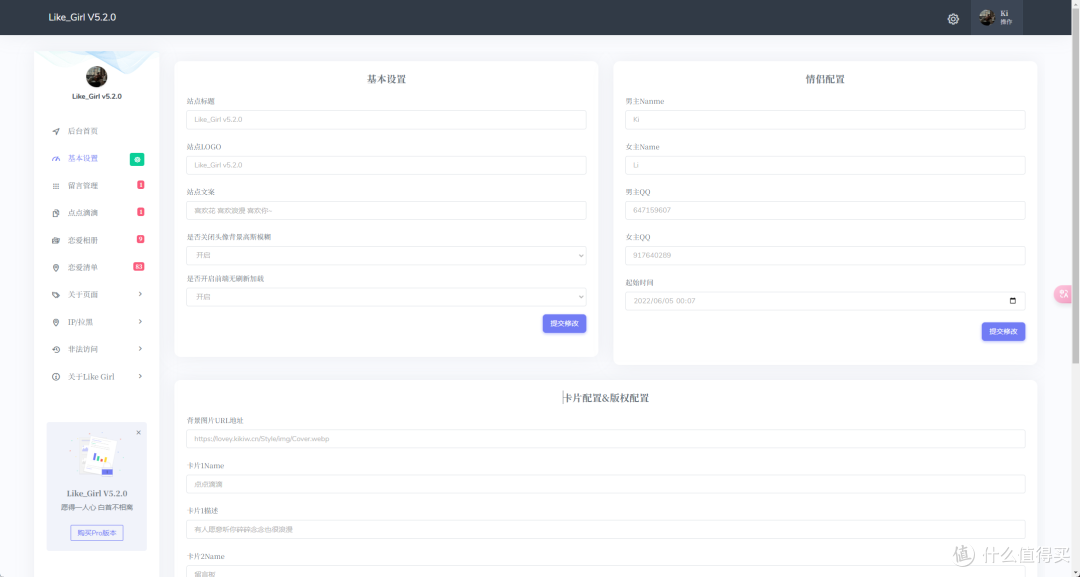
Task: Click the 愿得一人心 白首不相离 text
Action: (96, 507)
